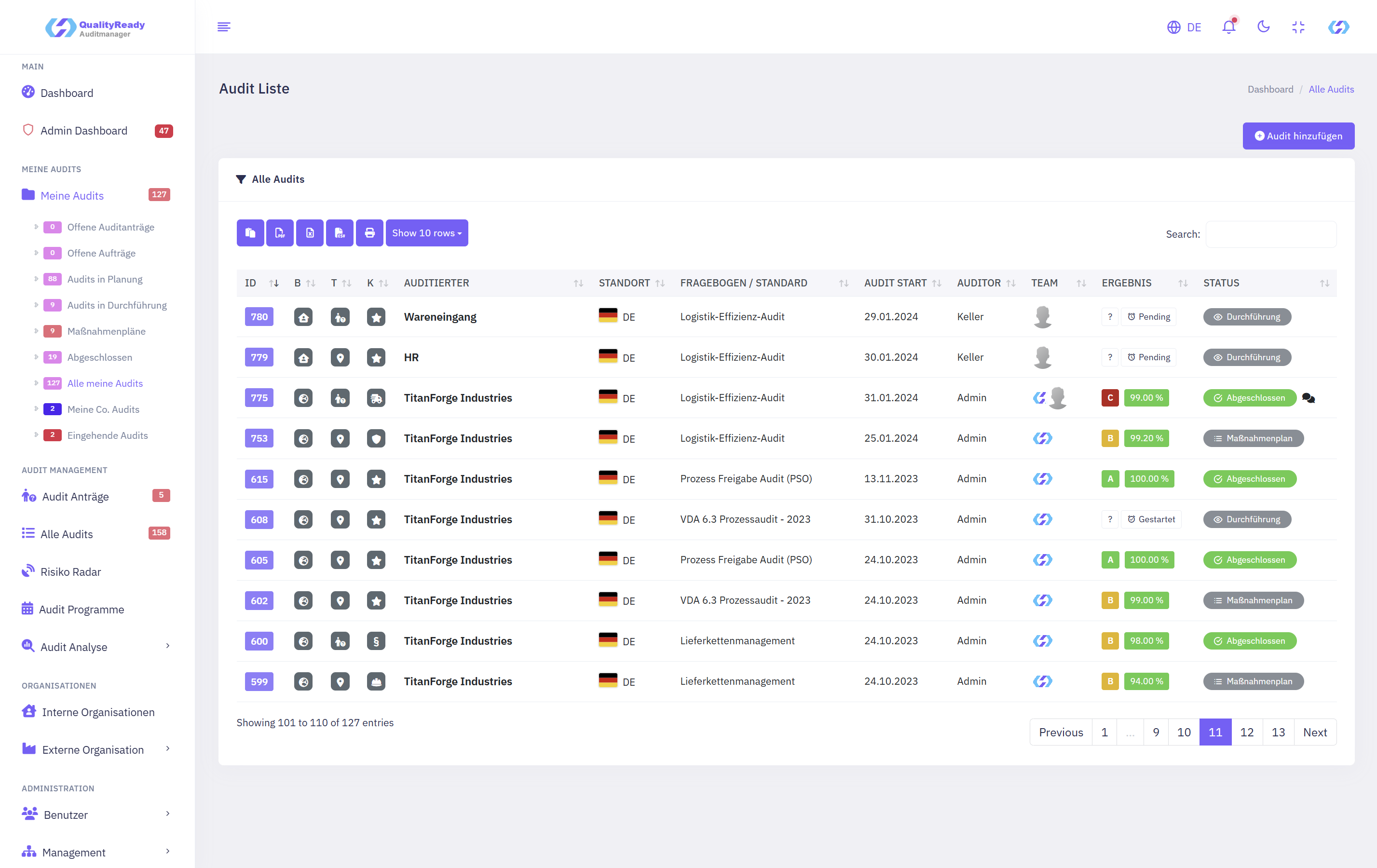Go to page 12 of results
The height and width of the screenshot is (868, 1377).
1247,732
